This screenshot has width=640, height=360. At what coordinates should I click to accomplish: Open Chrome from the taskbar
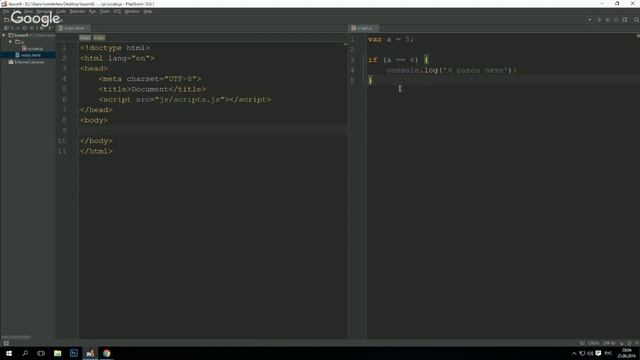click(107, 353)
